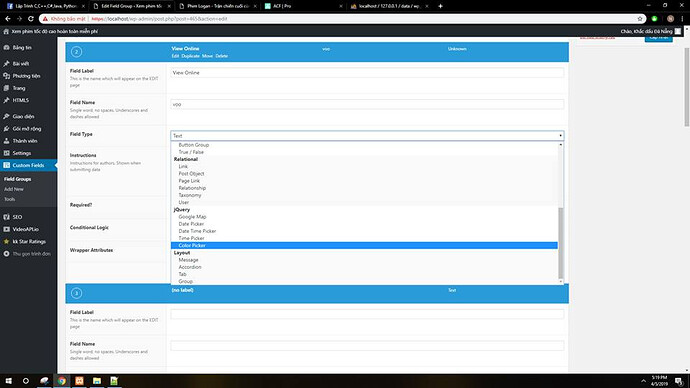The width and height of the screenshot is (690, 388).
Task: Open Add New submenu item
Action: coord(14,189)
